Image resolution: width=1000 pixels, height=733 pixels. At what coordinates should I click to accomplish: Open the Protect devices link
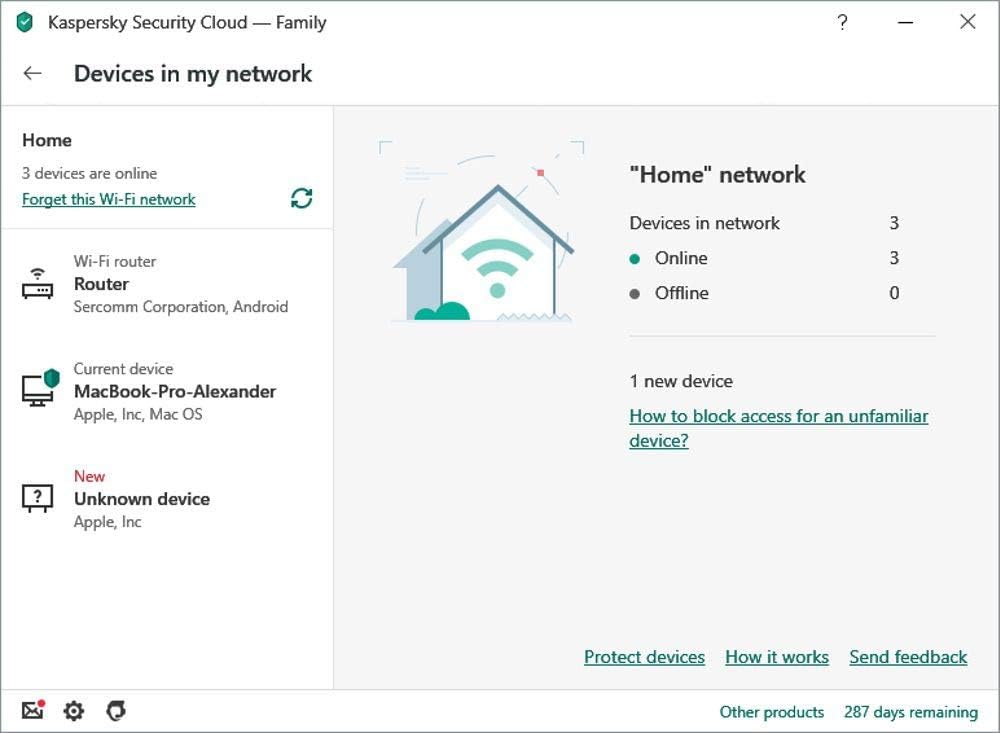pyautogui.click(x=644, y=657)
